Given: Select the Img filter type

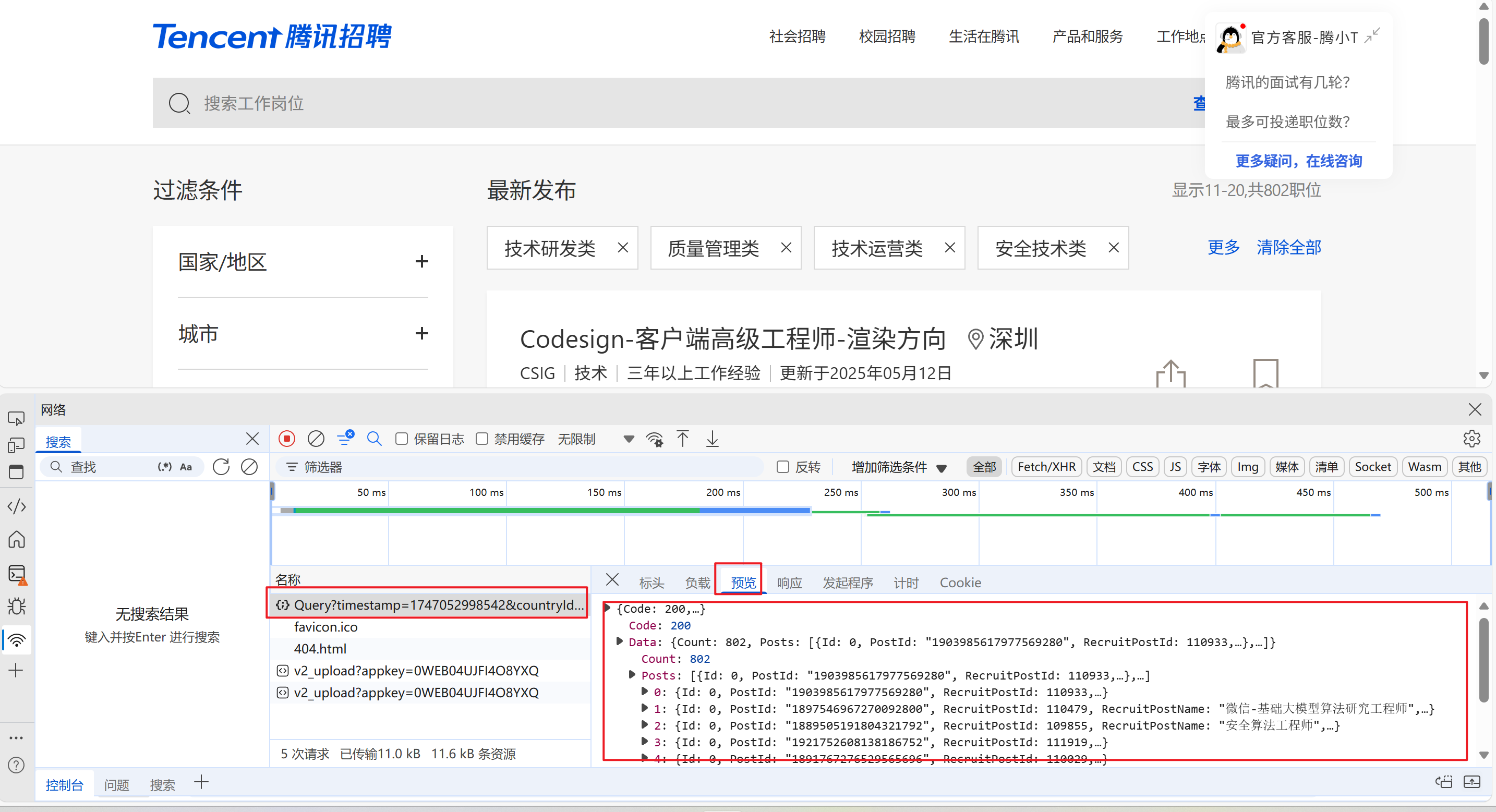Looking at the screenshot, I should [1248, 467].
